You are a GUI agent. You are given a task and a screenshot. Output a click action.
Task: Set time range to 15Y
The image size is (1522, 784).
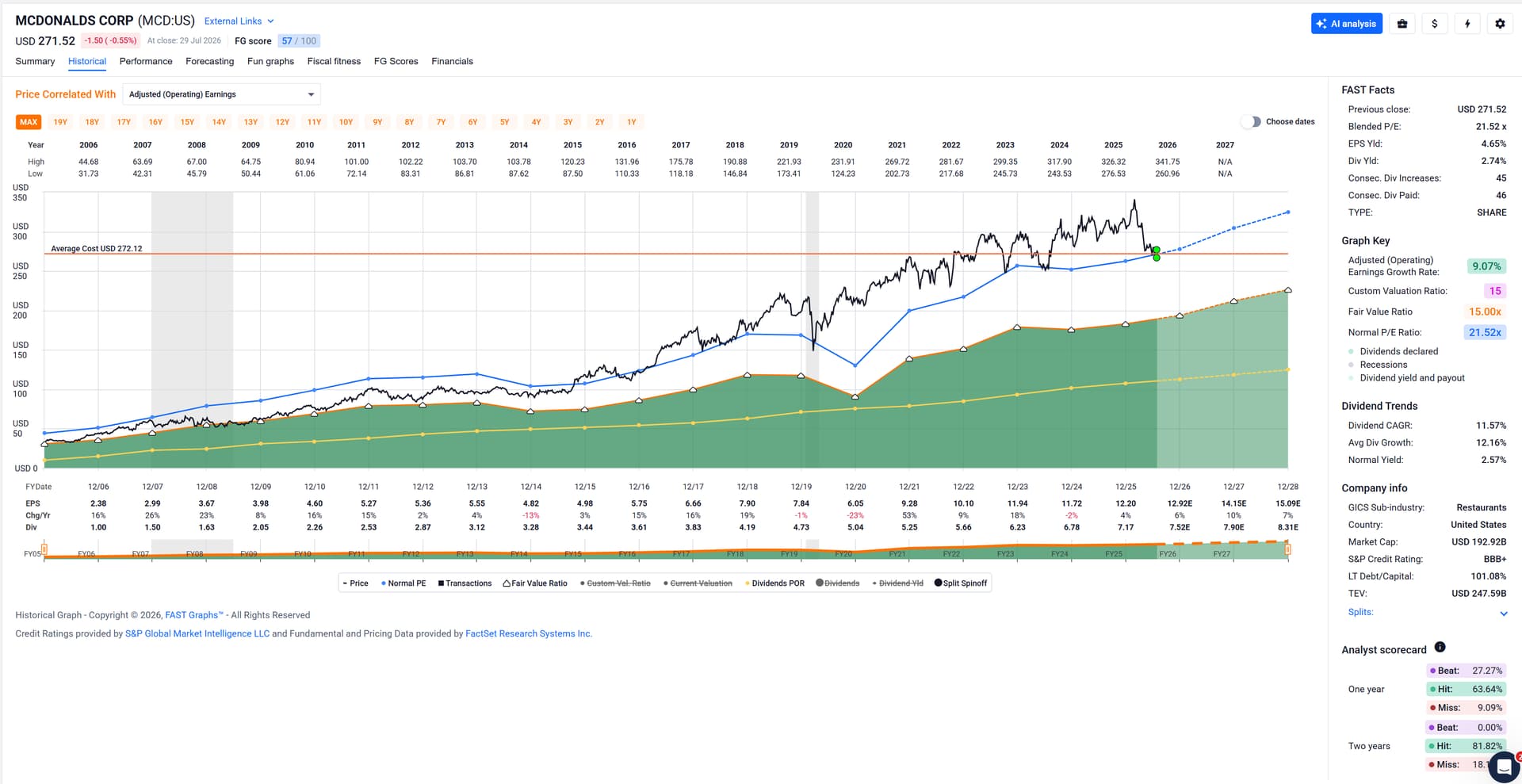pos(187,122)
